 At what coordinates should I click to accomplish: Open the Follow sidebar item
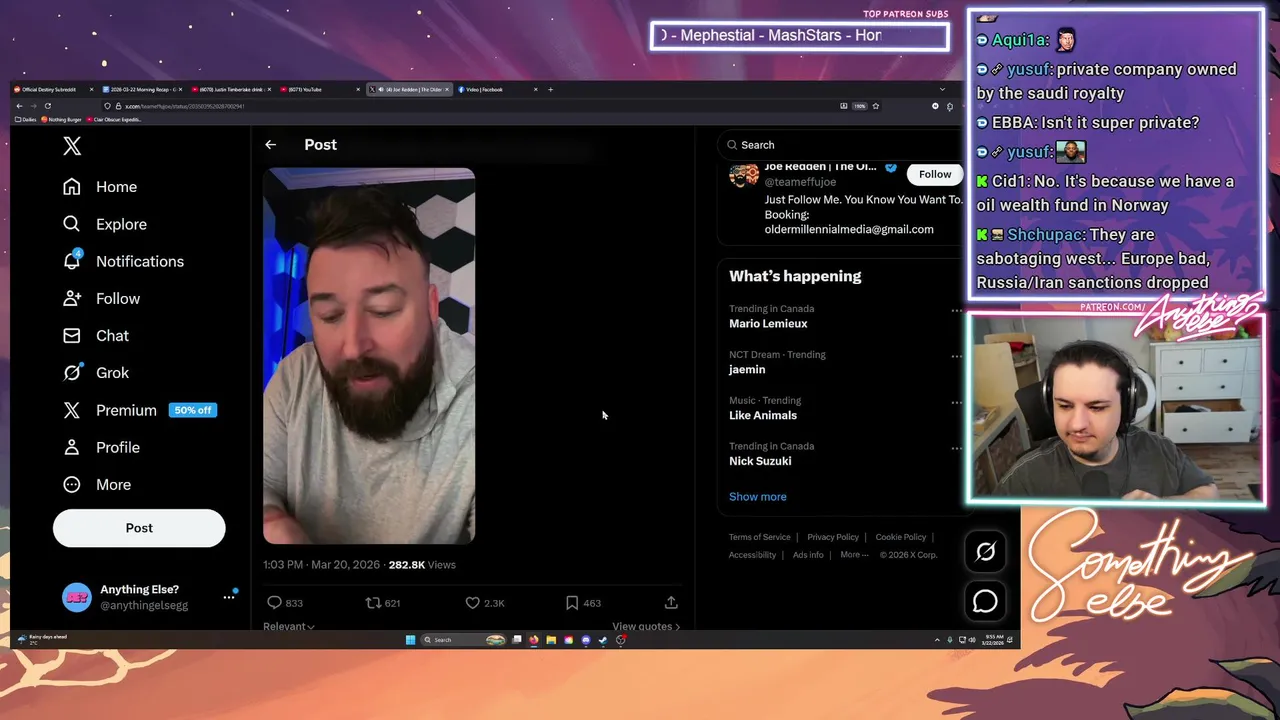(101, 298)
